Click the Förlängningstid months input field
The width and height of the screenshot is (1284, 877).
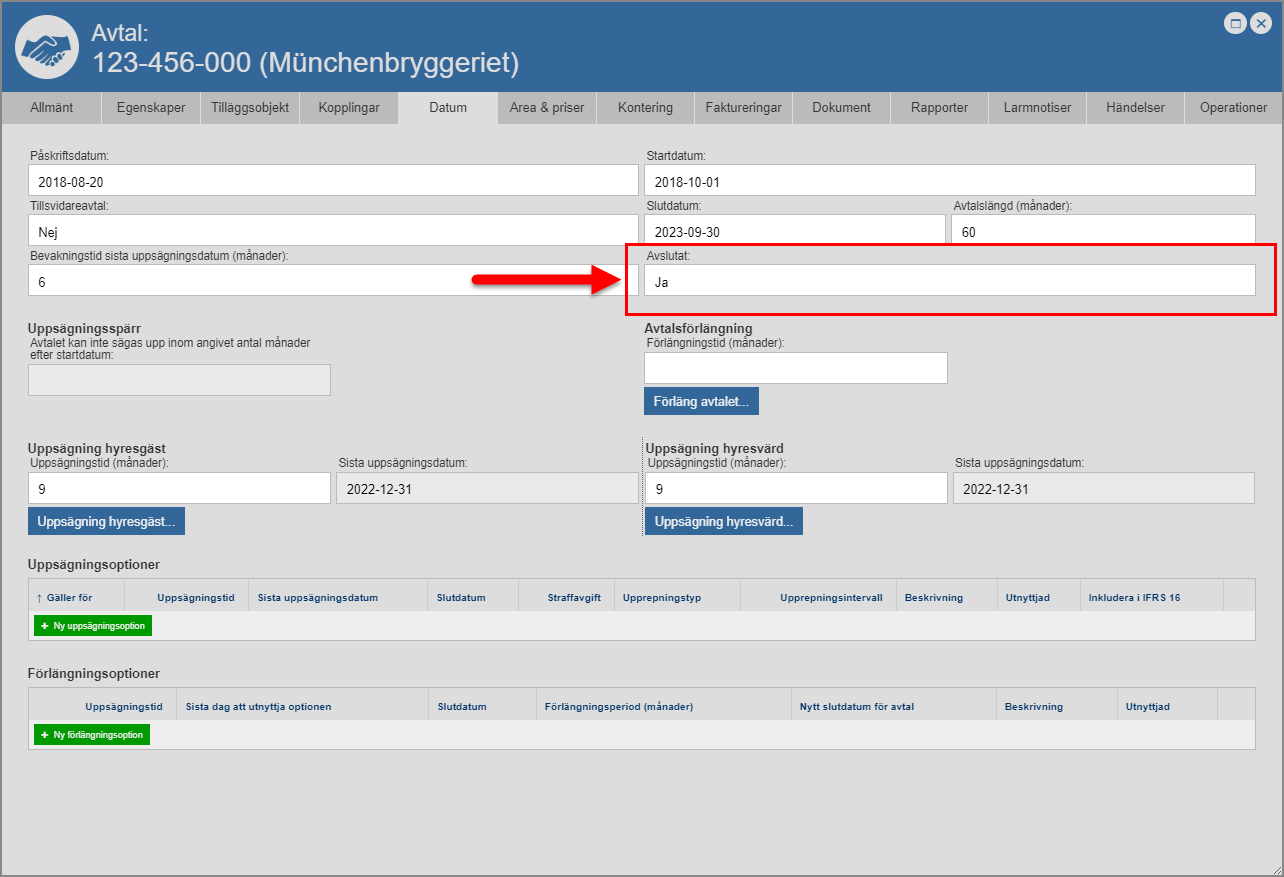coord(795,368)
